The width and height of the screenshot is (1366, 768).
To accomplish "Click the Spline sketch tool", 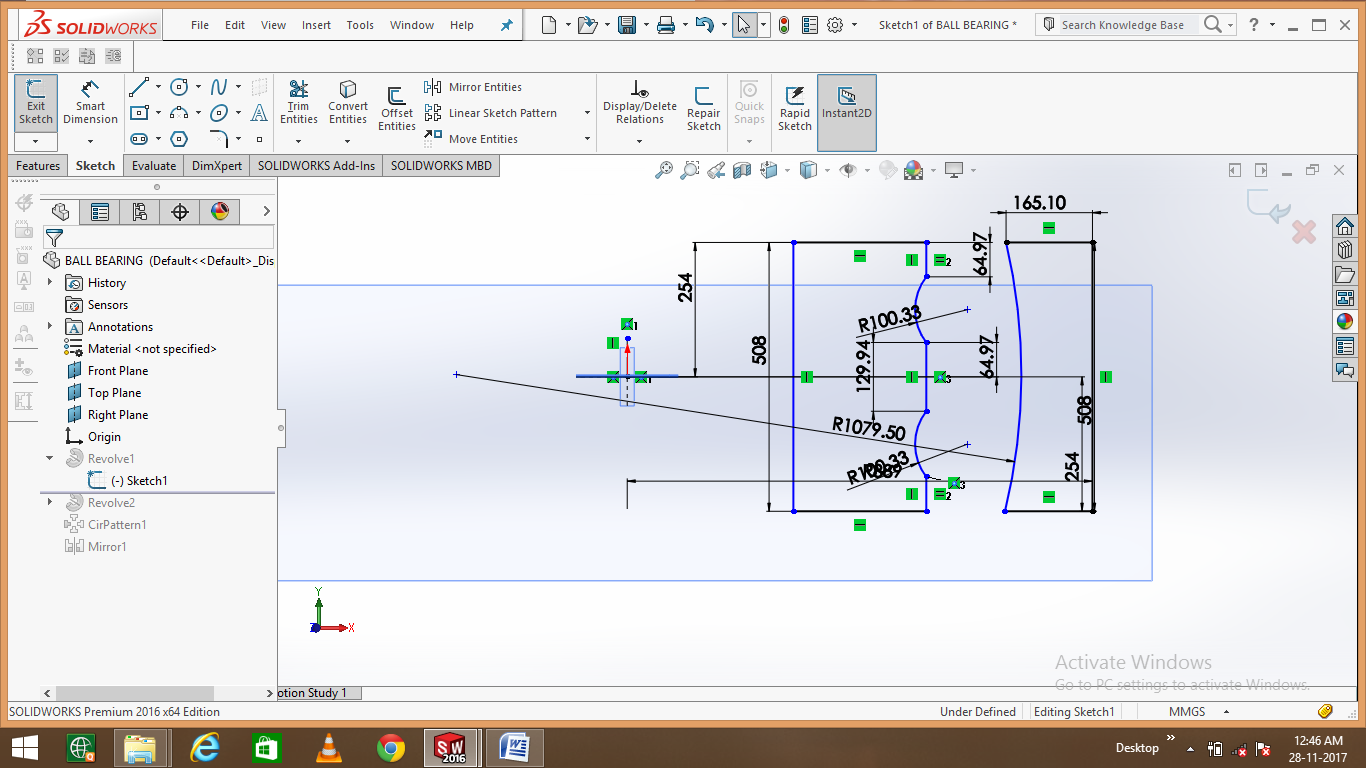I will [x=221, y=87].
